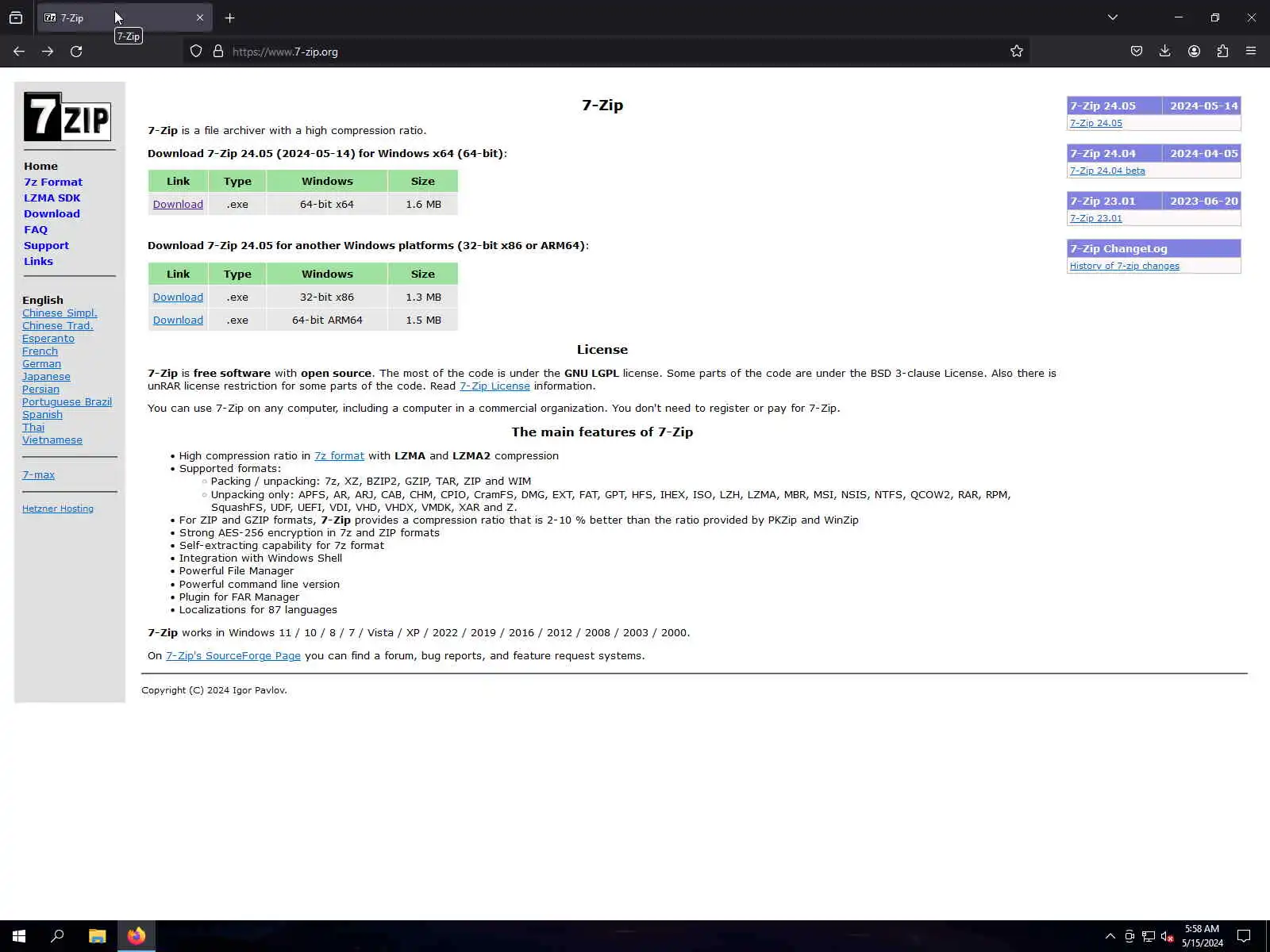
Task: Open 7-Zip's SourceForge Page link
Action: [x=233, y=655]
